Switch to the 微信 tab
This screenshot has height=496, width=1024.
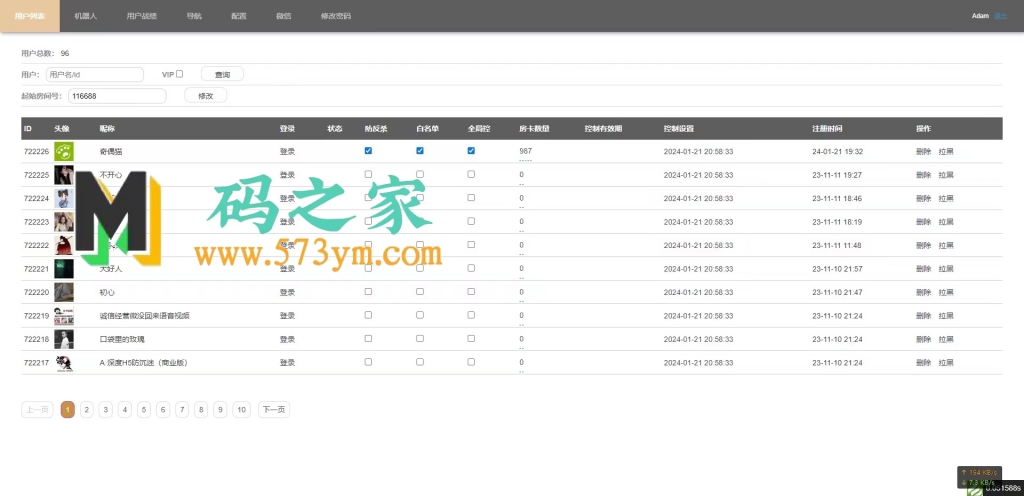click(283, 16)
